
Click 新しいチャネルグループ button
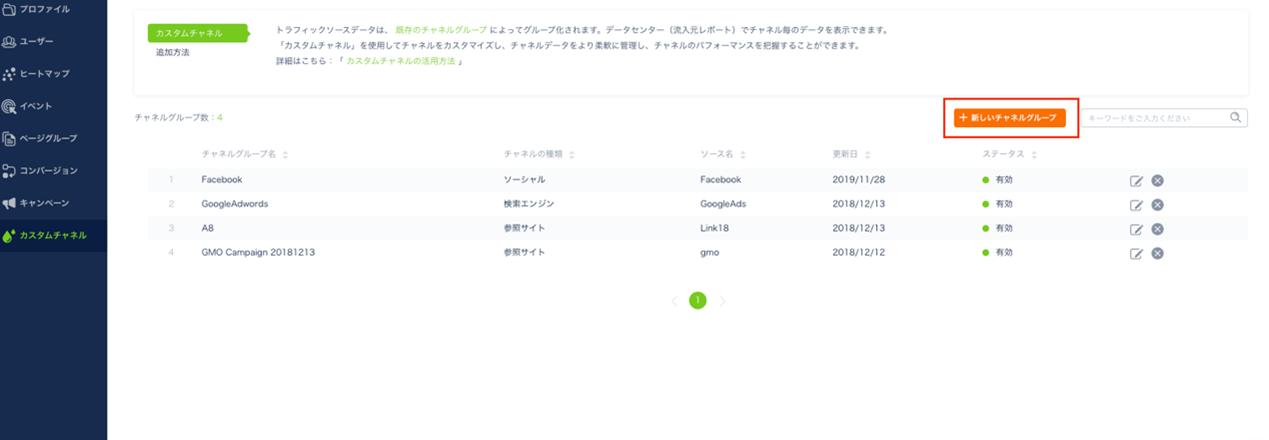click(1009, 118)
